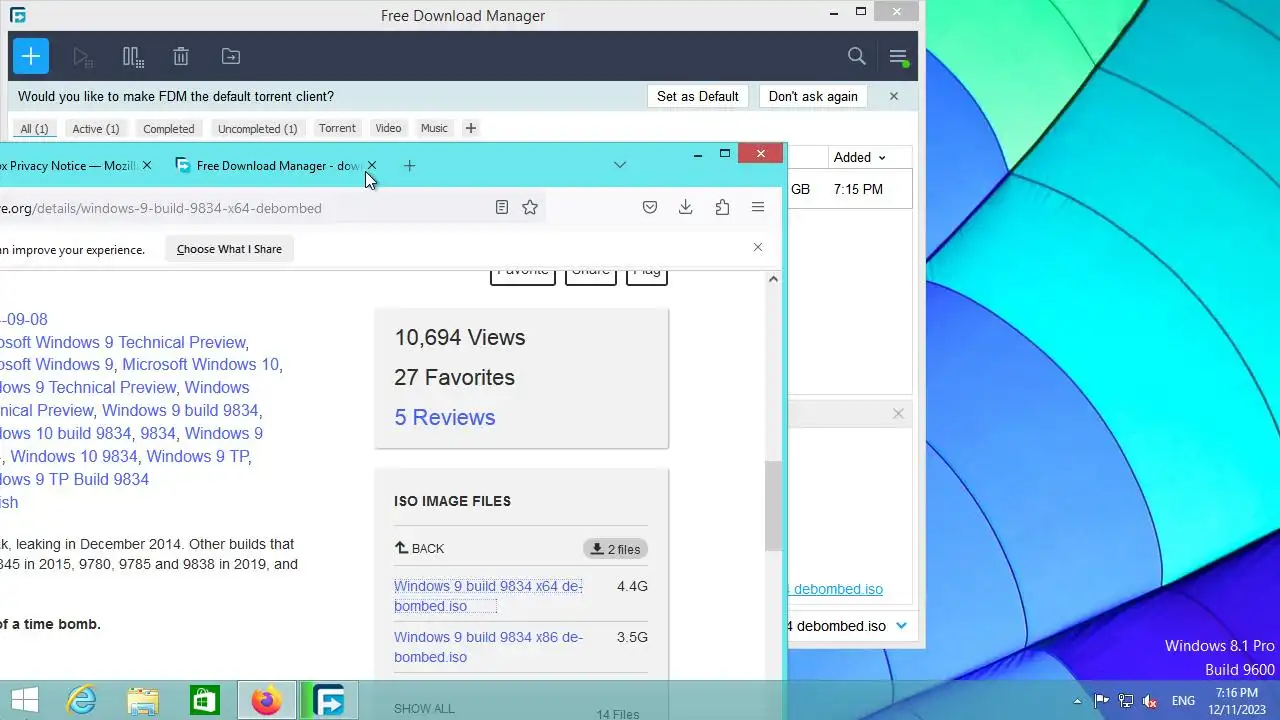Open File Explorer from taskbar
This screenshot has width=1280, height=720.
pos(143,701)
